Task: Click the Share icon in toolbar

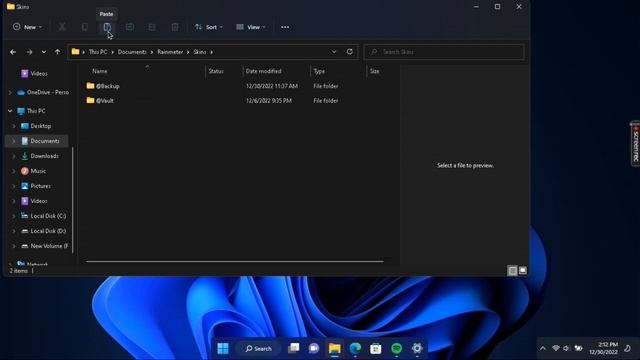Action: (152, 27)
